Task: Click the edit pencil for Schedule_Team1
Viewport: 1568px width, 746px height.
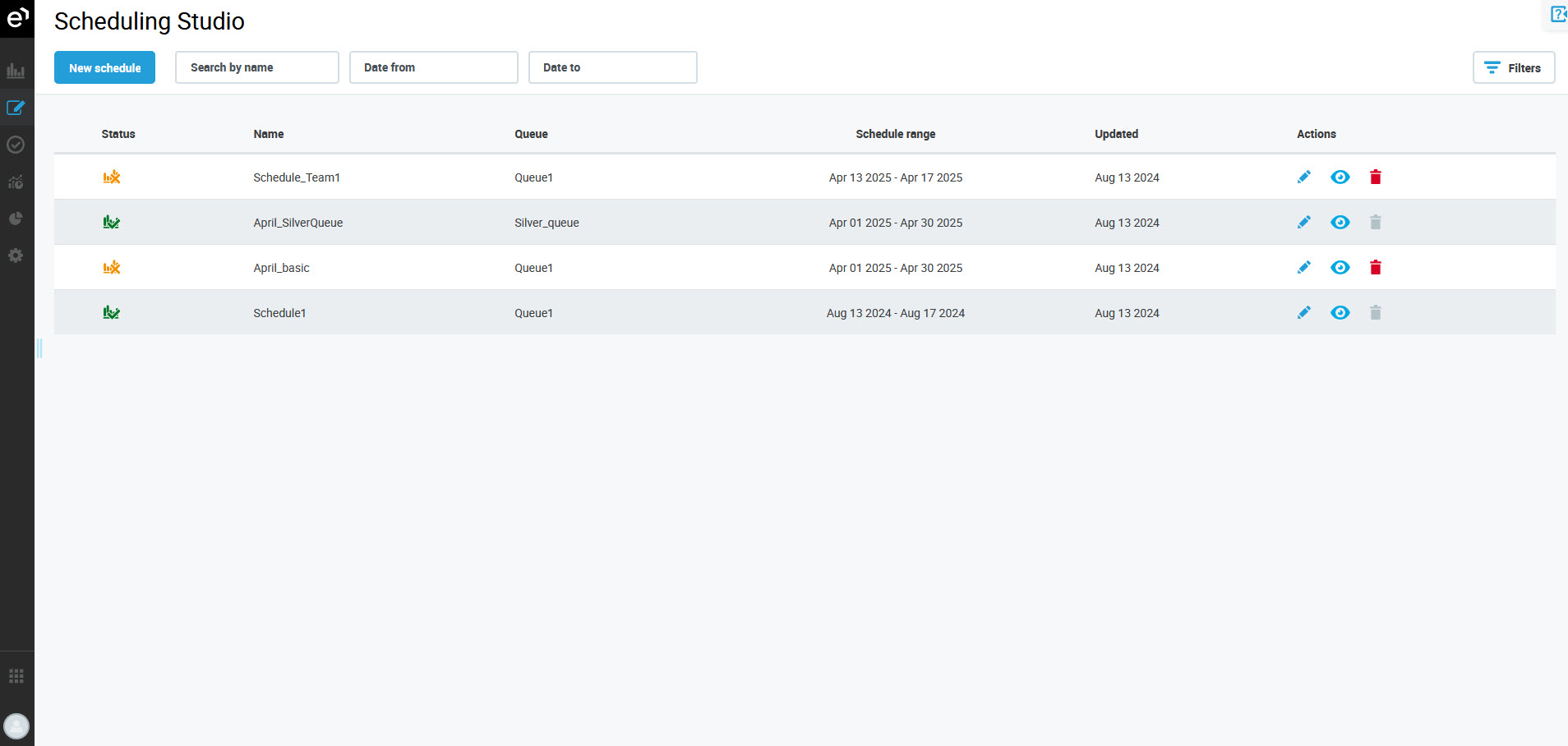Action: 1303,177
